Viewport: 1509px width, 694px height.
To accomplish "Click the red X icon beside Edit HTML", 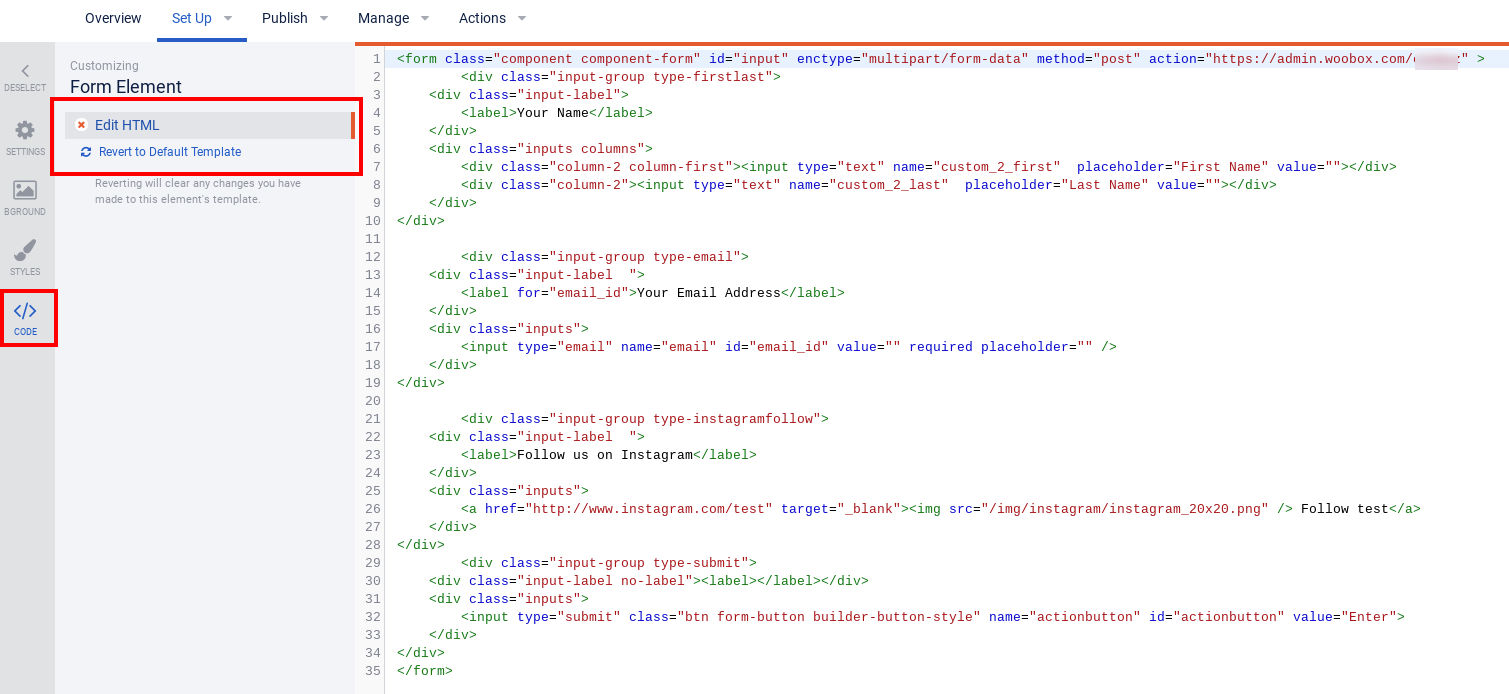I will [81, 125].
